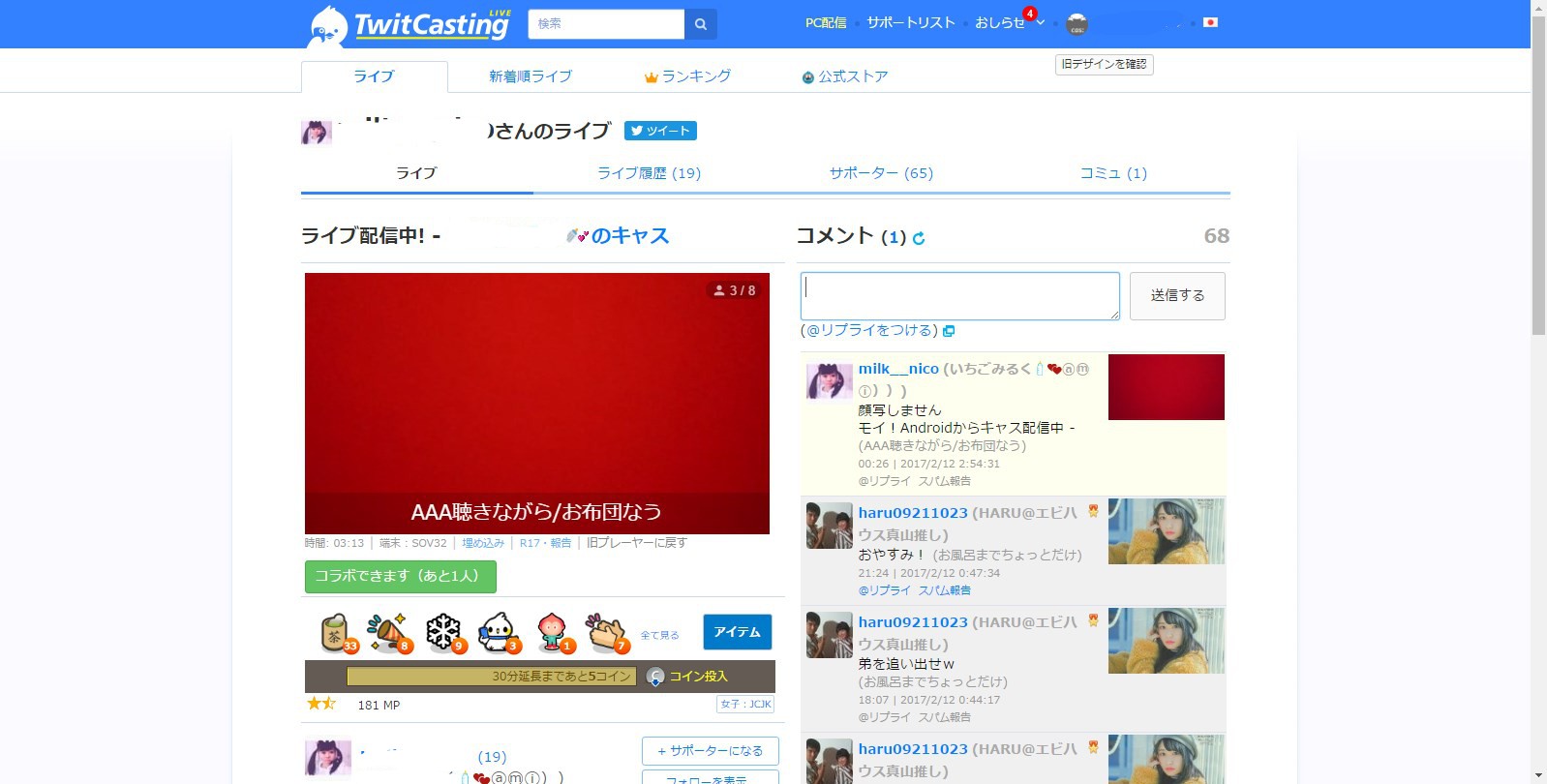Open thumbnail beside おやすみ！ comment

point(1167,531)
